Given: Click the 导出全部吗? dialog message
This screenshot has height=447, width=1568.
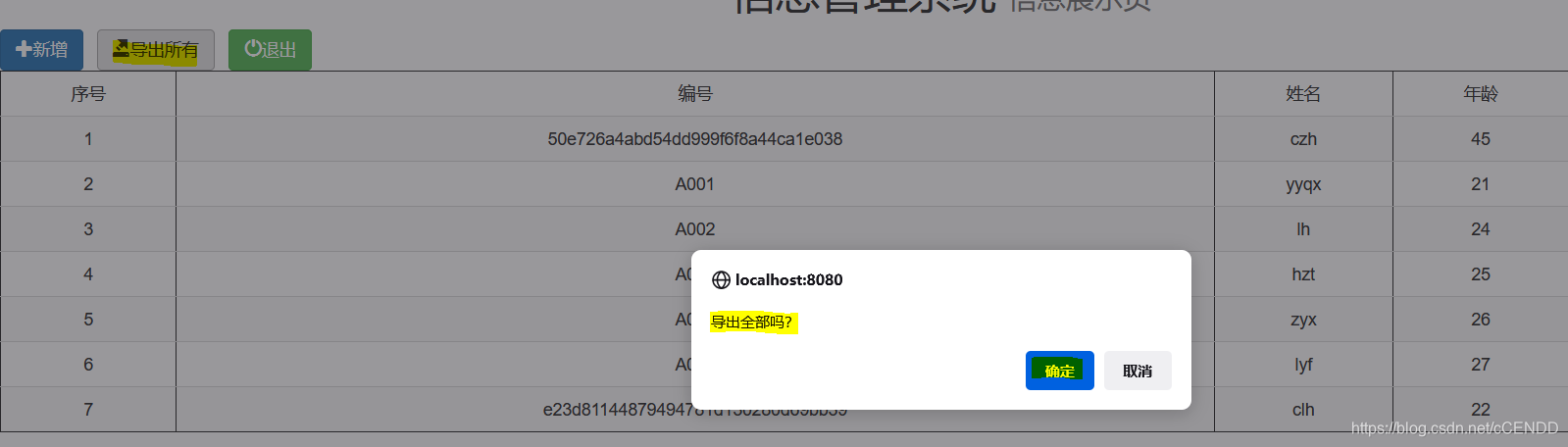Looking at the screenshot, I should pyautogui.click(x=752, y=323).
